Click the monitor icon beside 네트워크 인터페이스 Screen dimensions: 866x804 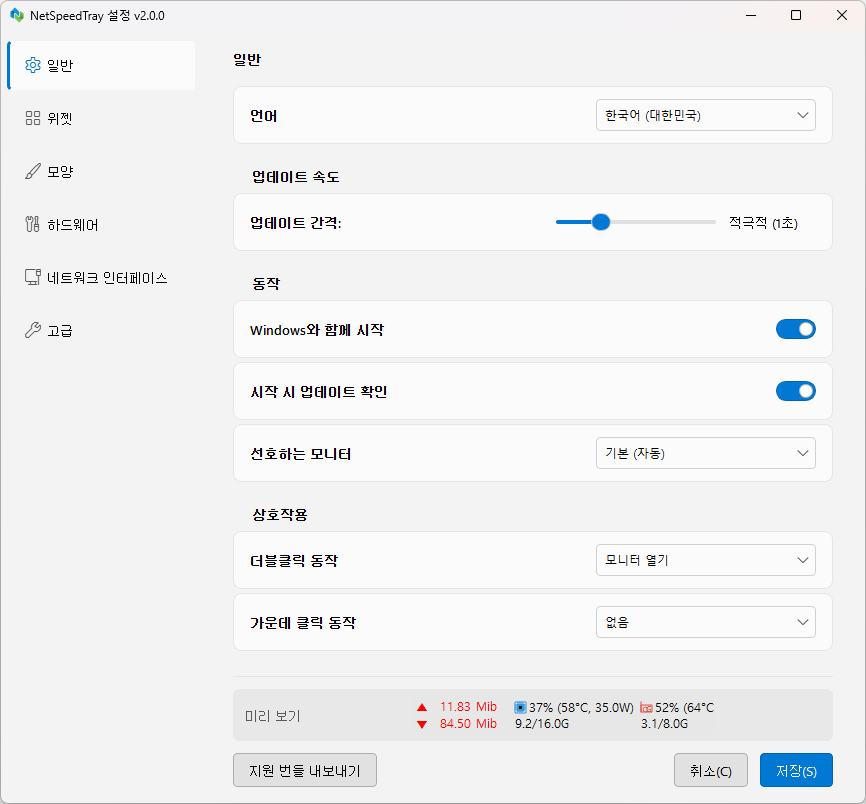click(x=33, y=277)
